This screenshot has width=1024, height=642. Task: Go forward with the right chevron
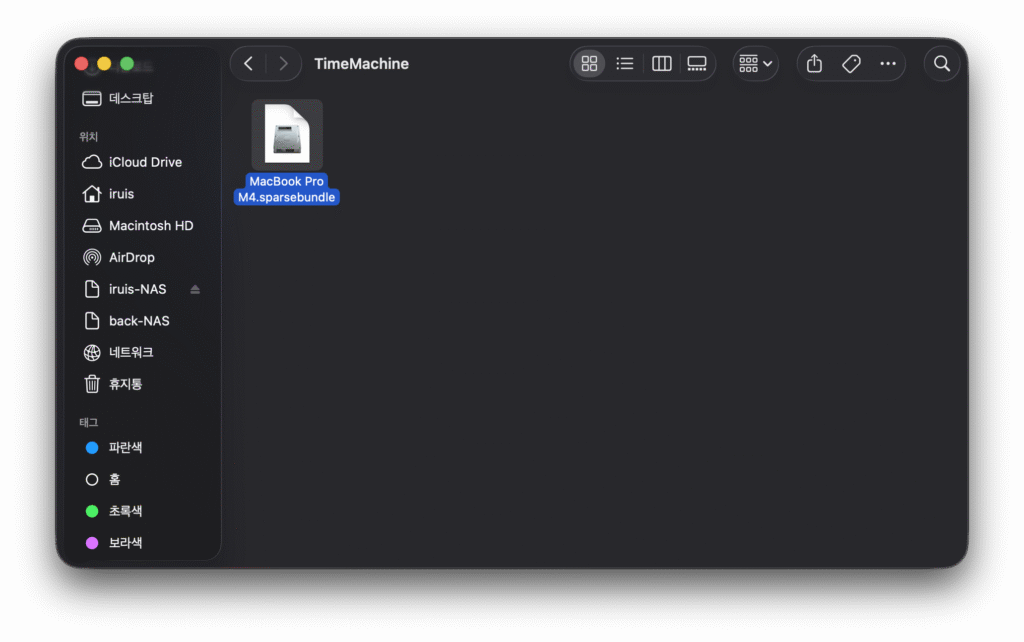point(284,64)
